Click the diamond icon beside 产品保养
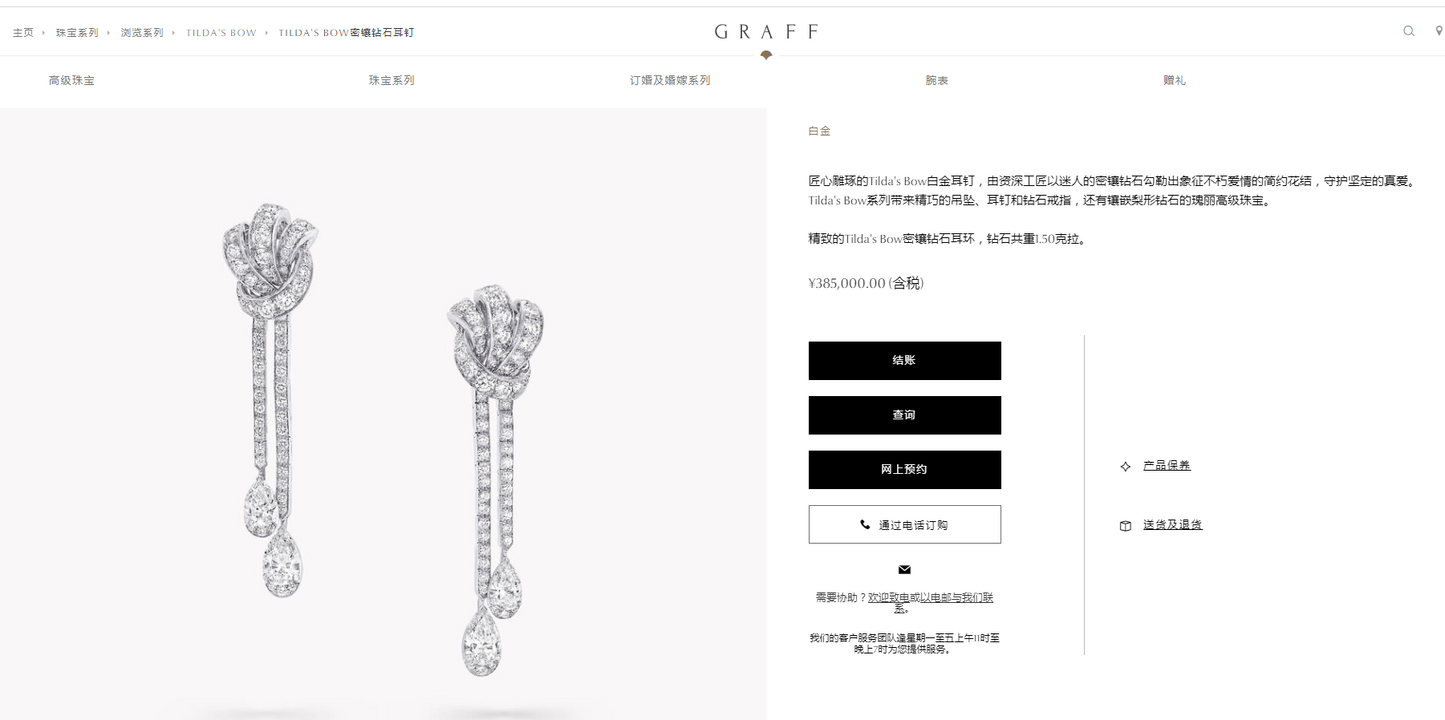This screenshot has height=720, width=1445. (1125, 466)
